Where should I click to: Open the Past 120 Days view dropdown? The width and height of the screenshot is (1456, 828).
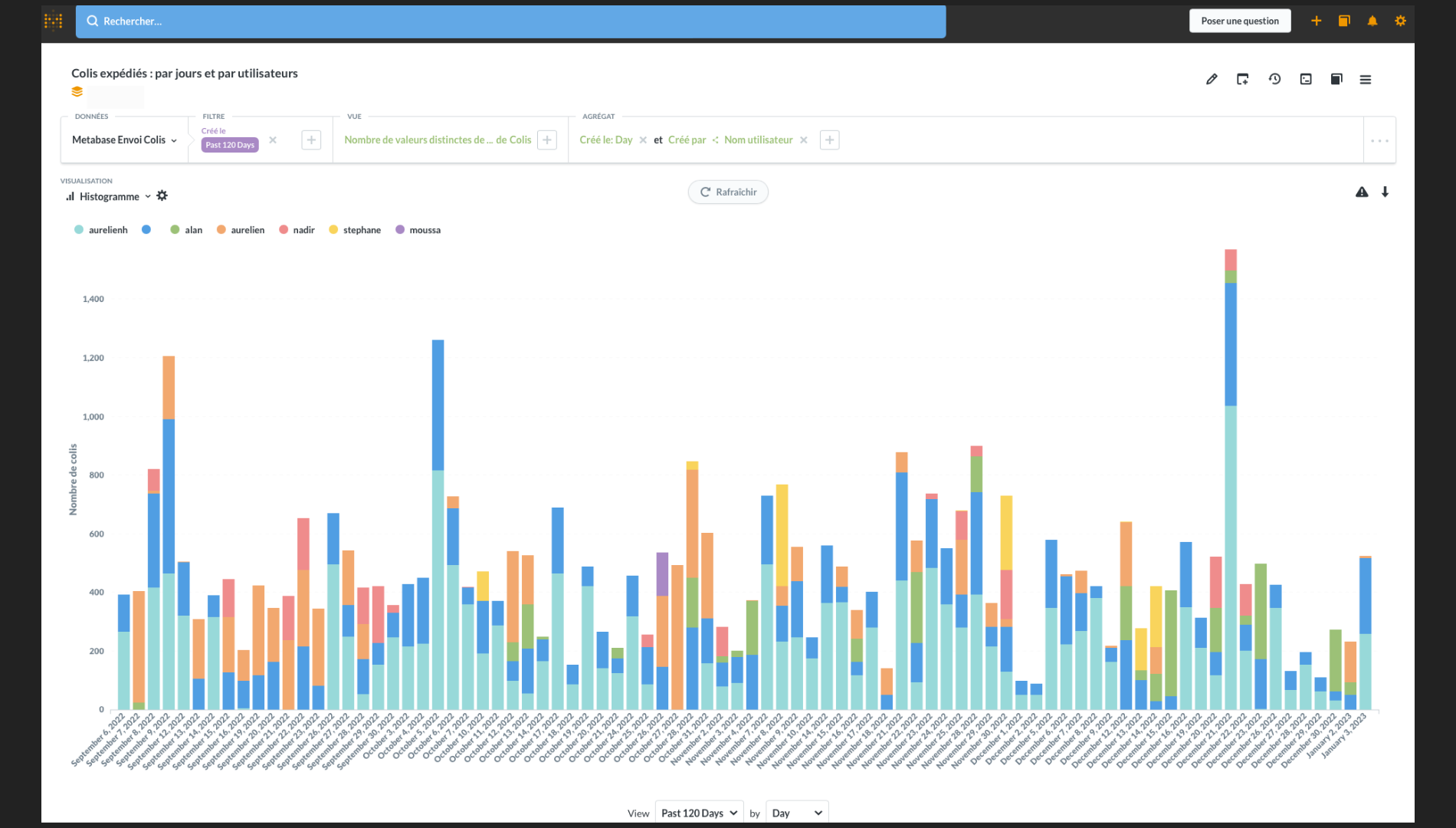point(699,813)
